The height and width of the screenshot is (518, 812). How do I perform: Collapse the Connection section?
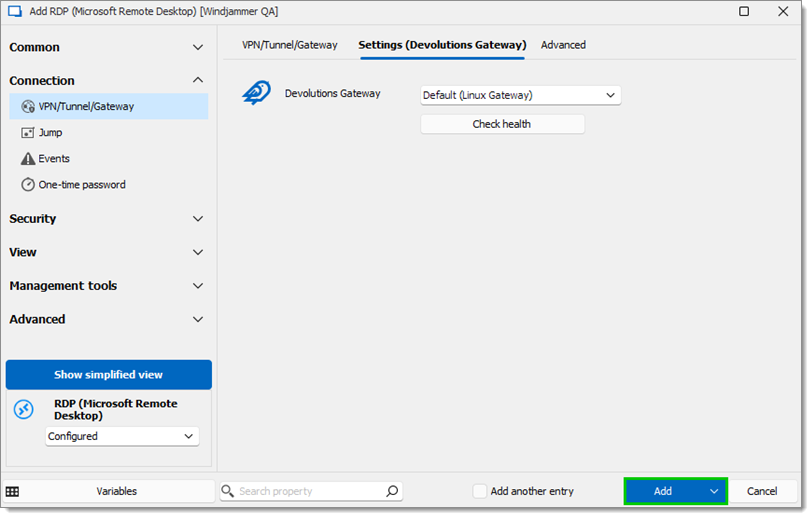coord(106,80)
